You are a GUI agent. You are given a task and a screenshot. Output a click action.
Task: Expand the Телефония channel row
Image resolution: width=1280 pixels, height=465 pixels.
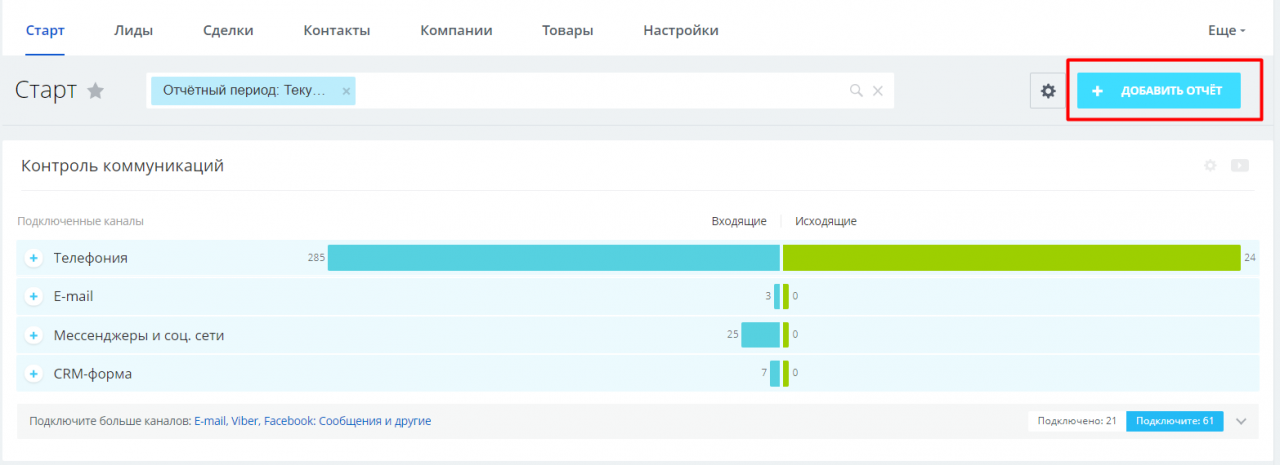click(33, 258)
